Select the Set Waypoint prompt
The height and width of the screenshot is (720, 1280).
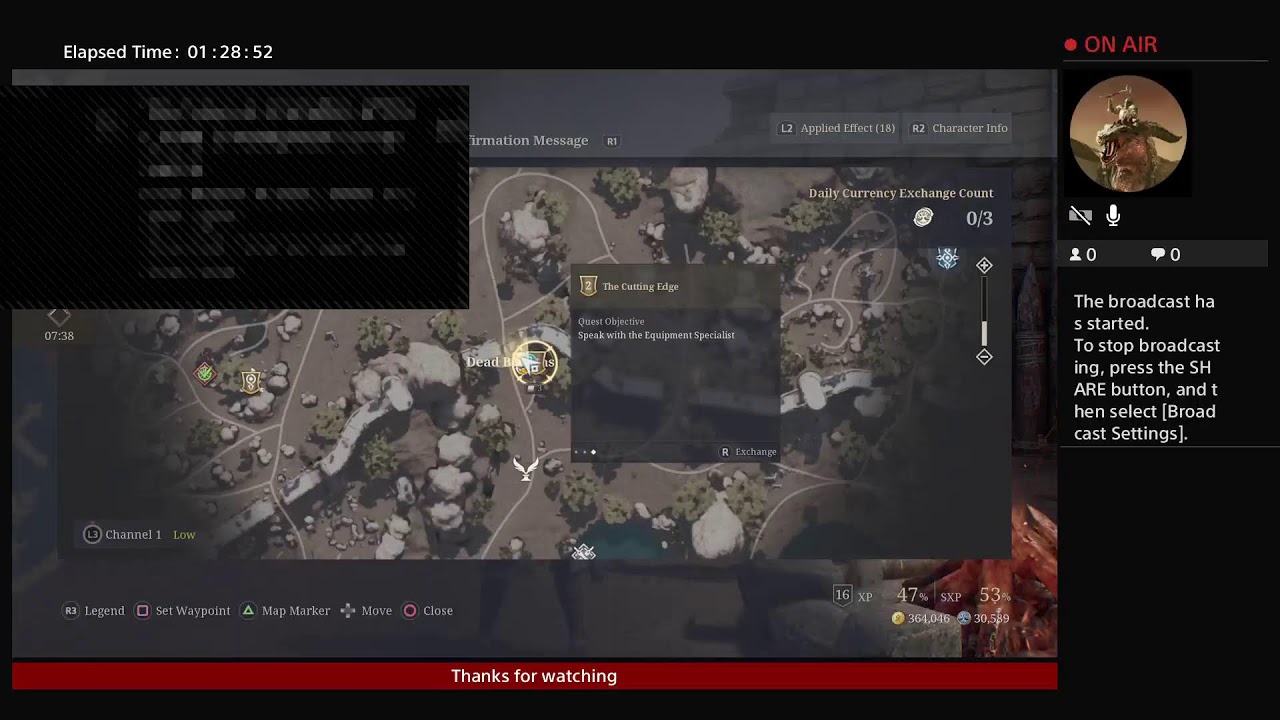(x=183, y=610)
